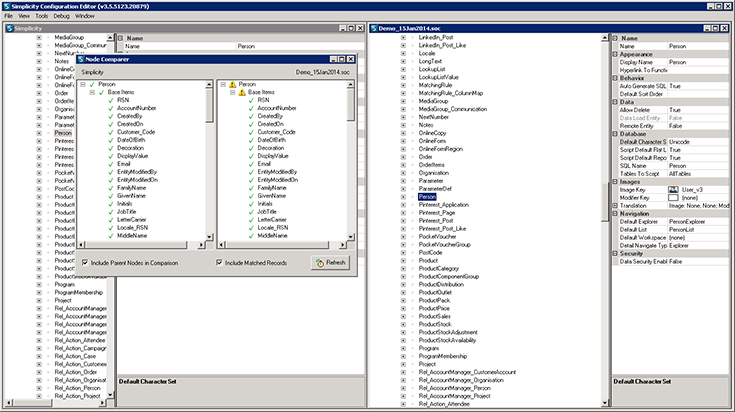Click green check next to Locale_RSN in right pane
735x412 pixels.
(251, 228)
